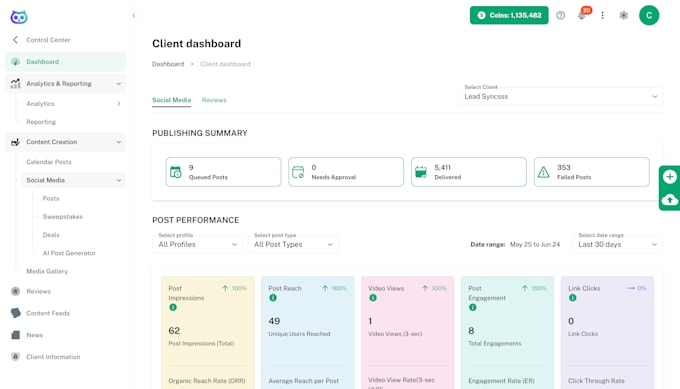Click the 'Total Engagements' label
This screenshot has height=389, width=680.
click(495, 343)
